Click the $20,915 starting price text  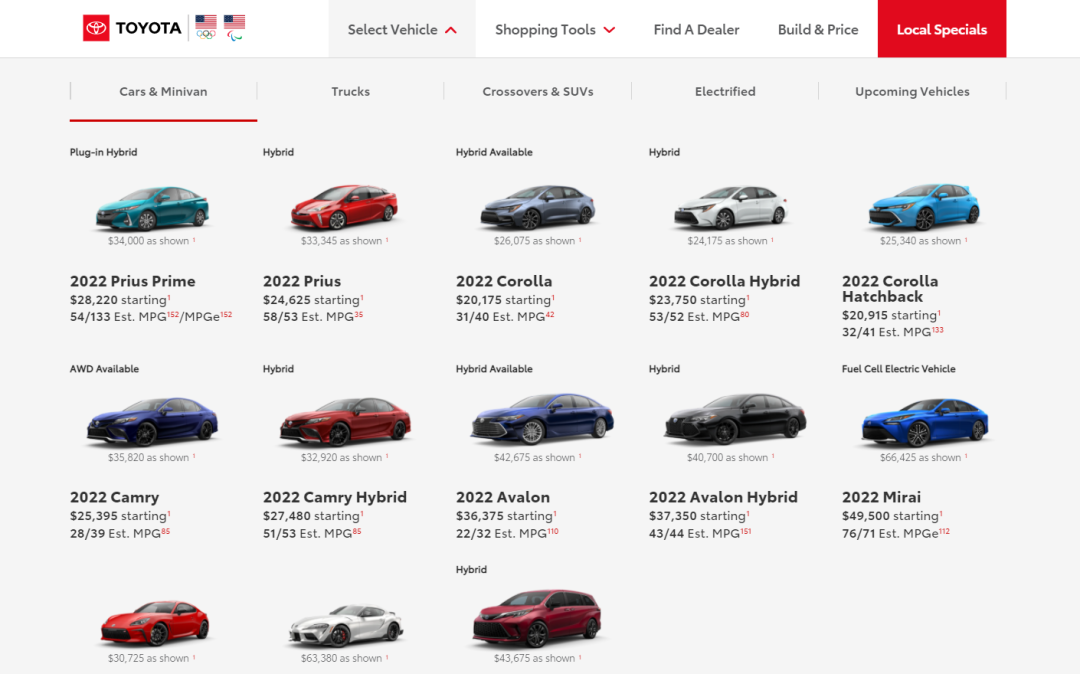point(891,315)
